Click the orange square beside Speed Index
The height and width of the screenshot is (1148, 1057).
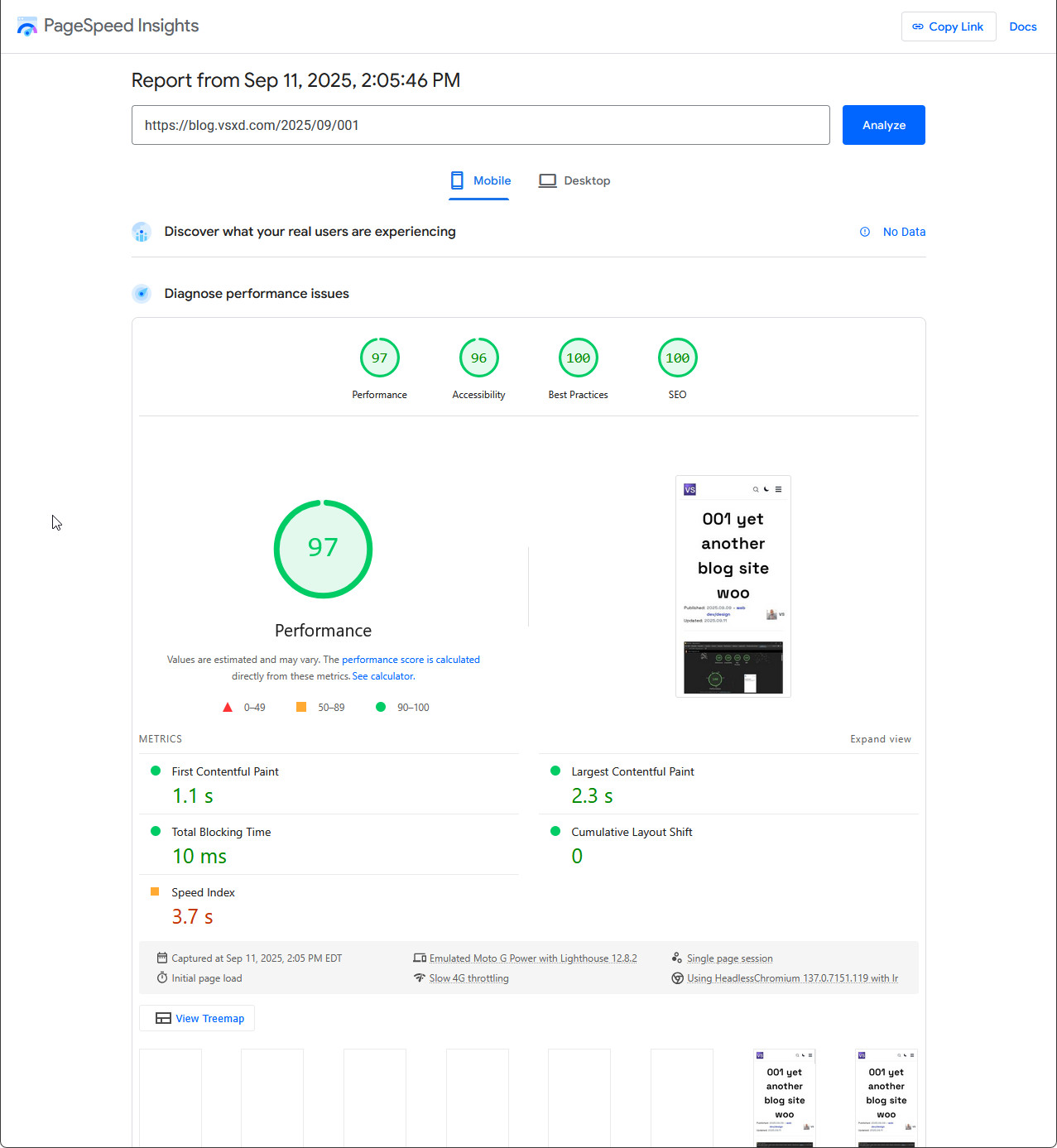(x=155, y=891)
